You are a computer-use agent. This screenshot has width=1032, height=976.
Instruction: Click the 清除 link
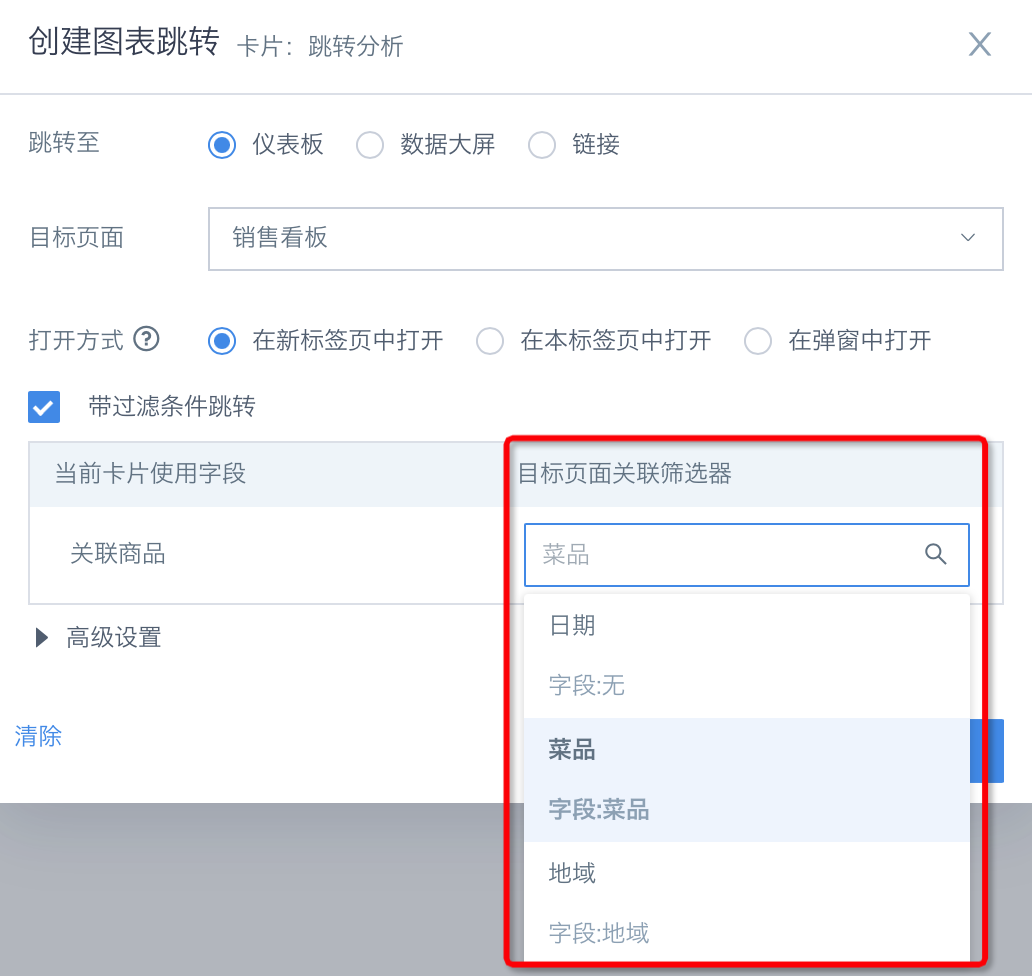38,736
